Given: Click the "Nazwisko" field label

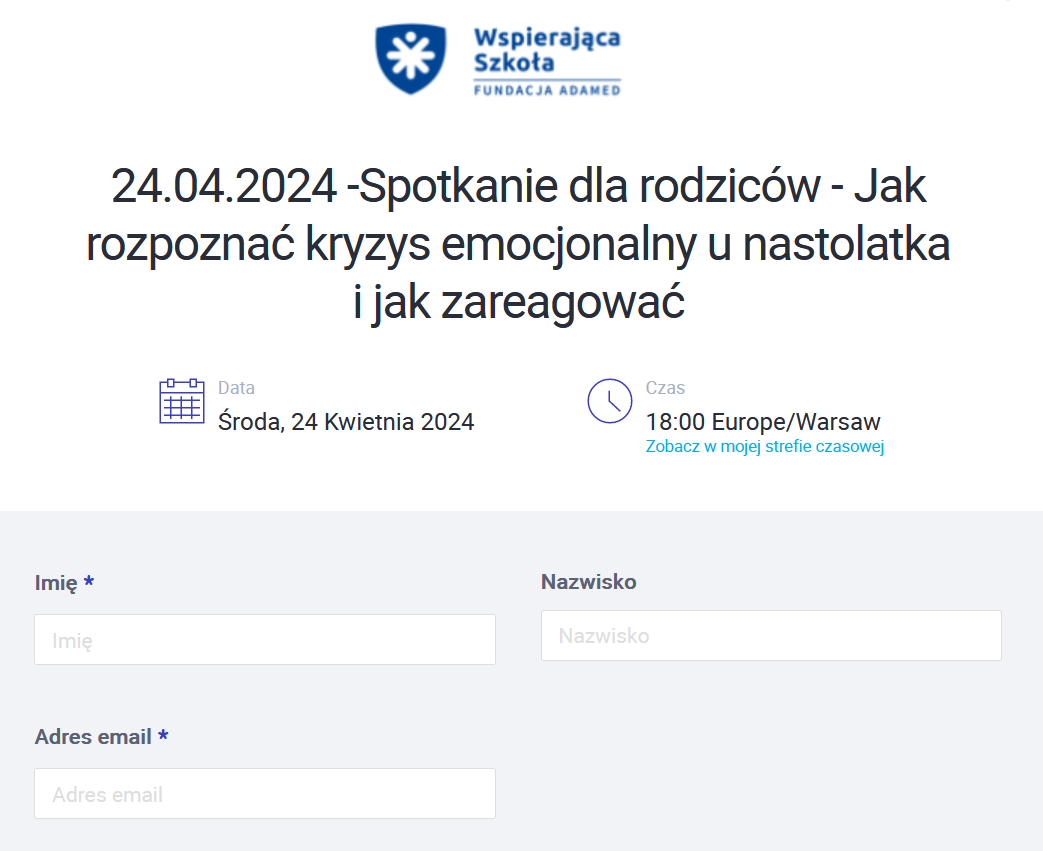Looking at the screenshot, I should pos(588,582).
